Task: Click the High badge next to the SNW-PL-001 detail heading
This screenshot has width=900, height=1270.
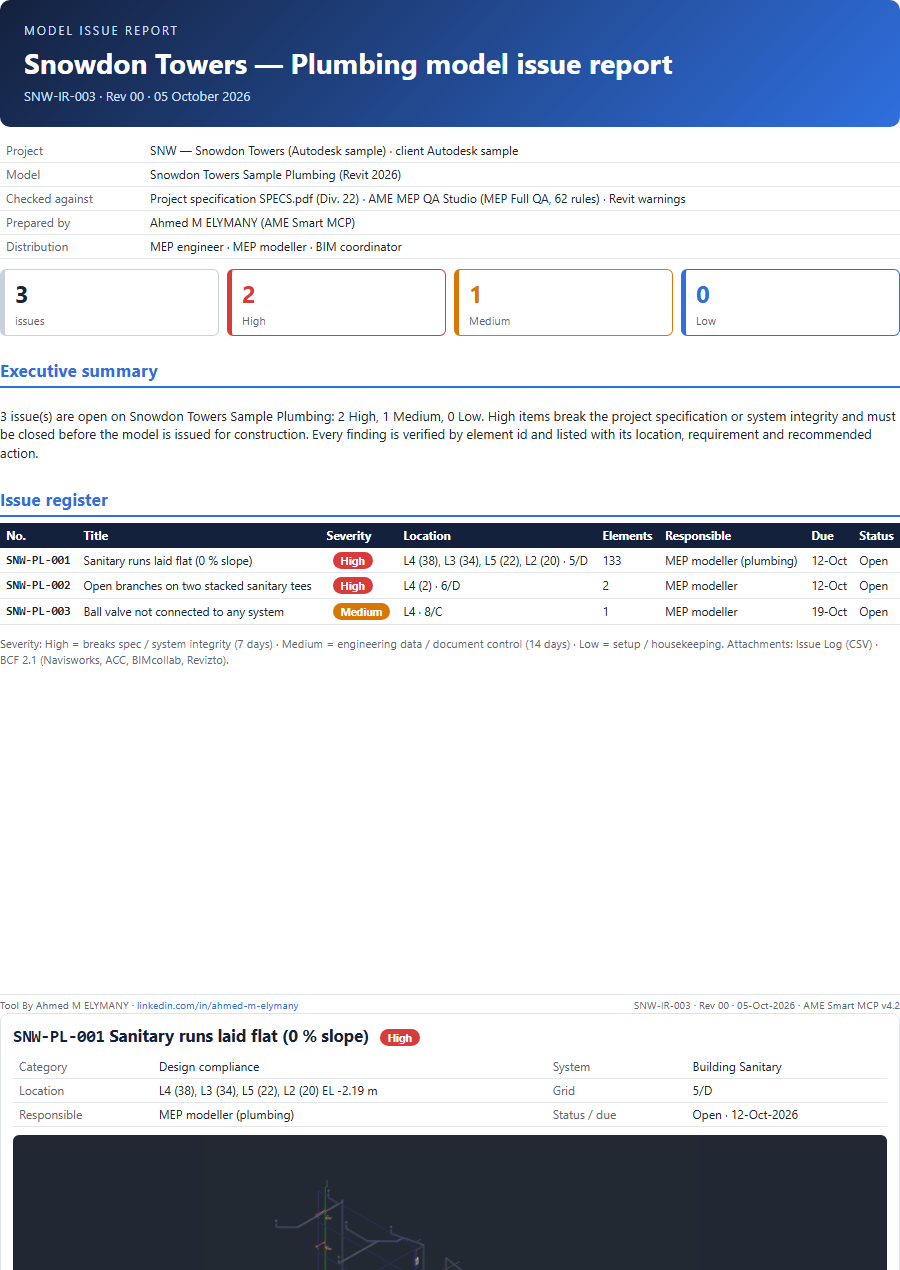Action: (x=400, y=1038)
